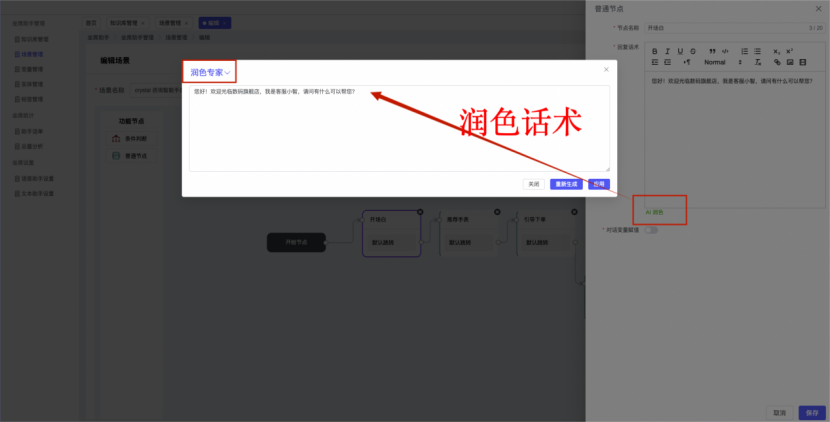Toggle the 对话变量赋值 switch
The height and width of the screenshot is (422, 830).
651,230
